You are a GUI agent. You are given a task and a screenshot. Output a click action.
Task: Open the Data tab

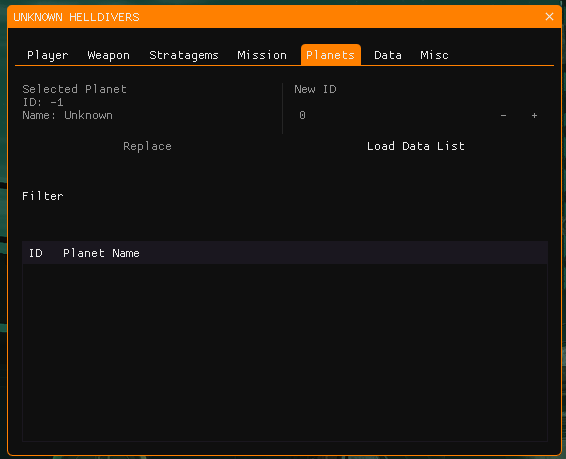(x=388, y=55)
